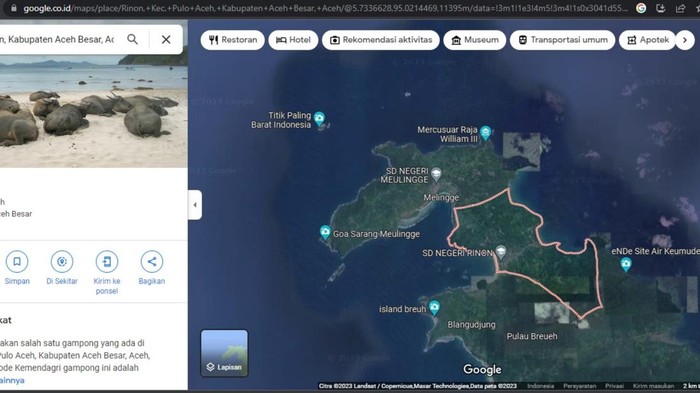Collapse the side panel with the arrow
Screen dimensions: 700x393
[195, 205]
